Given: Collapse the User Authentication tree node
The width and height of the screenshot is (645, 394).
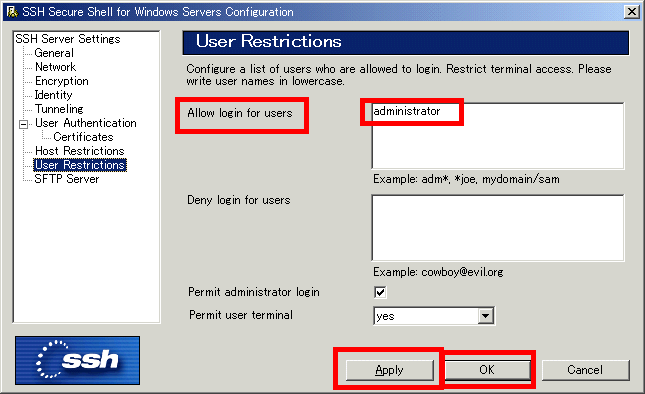Looking at the screenshot, I should (x=24, y=124).
